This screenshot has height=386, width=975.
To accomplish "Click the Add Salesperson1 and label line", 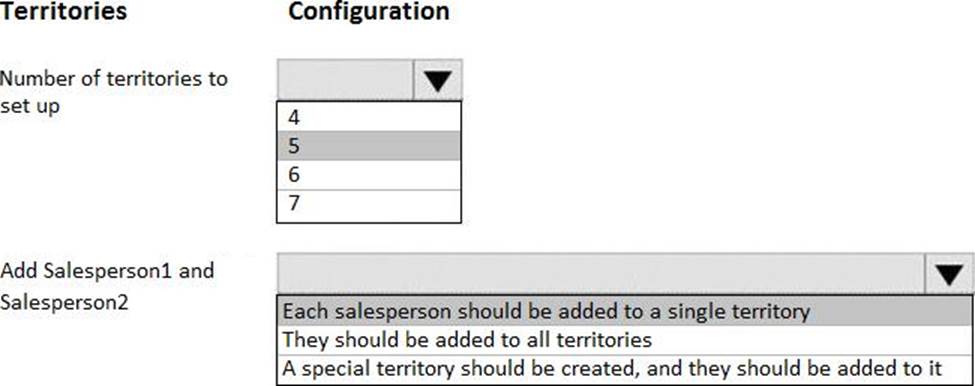I will pyautogui.click(x=107, y=270).
